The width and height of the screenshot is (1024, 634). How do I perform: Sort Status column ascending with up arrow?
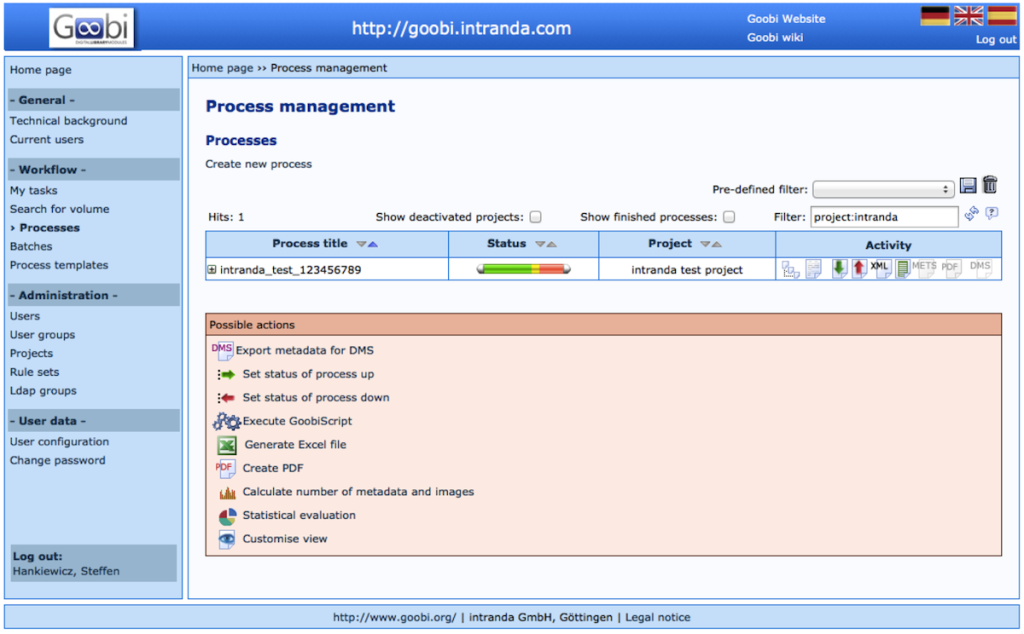552,244
